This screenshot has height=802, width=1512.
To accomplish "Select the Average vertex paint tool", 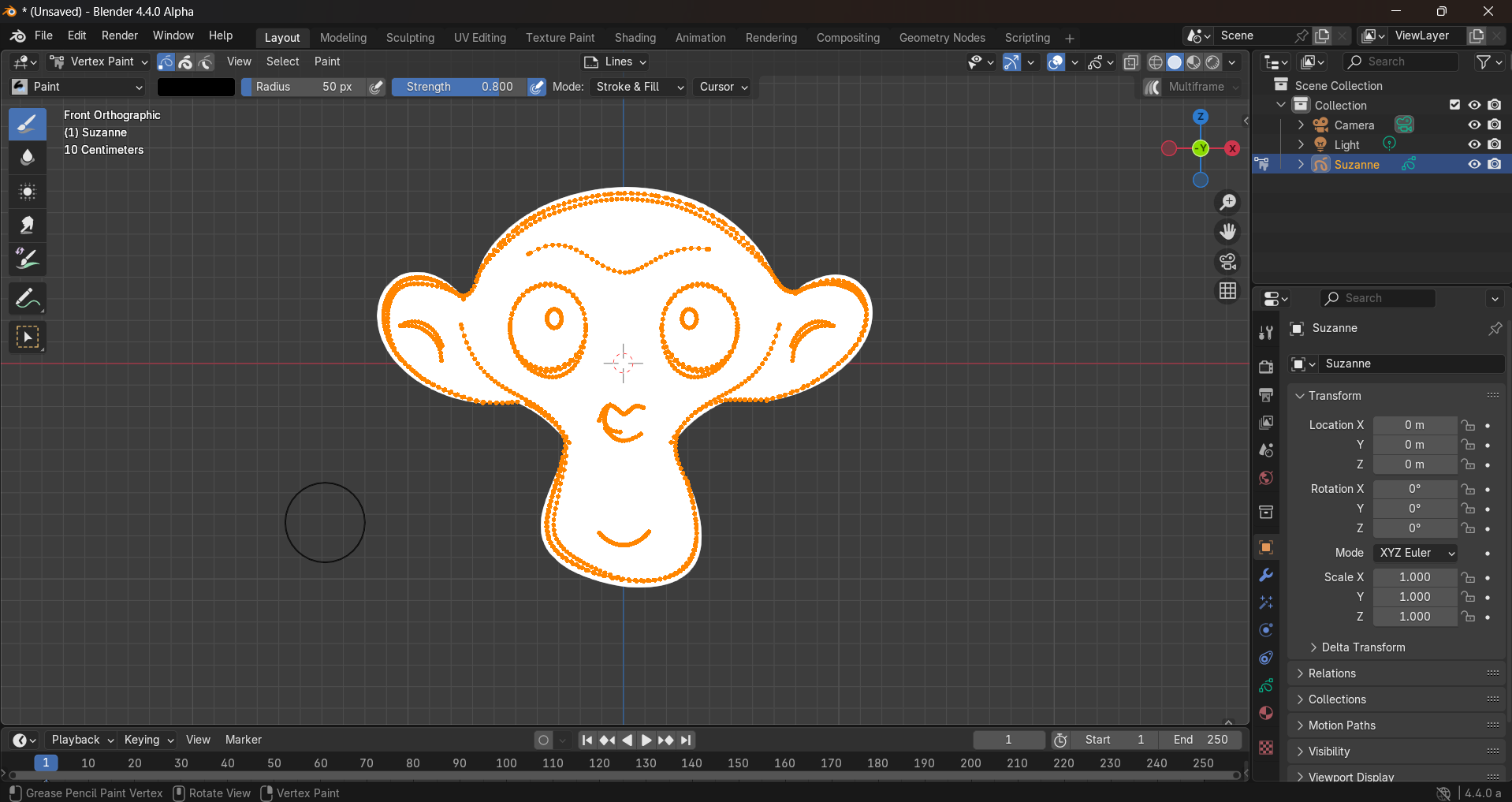I will point(28,192).
